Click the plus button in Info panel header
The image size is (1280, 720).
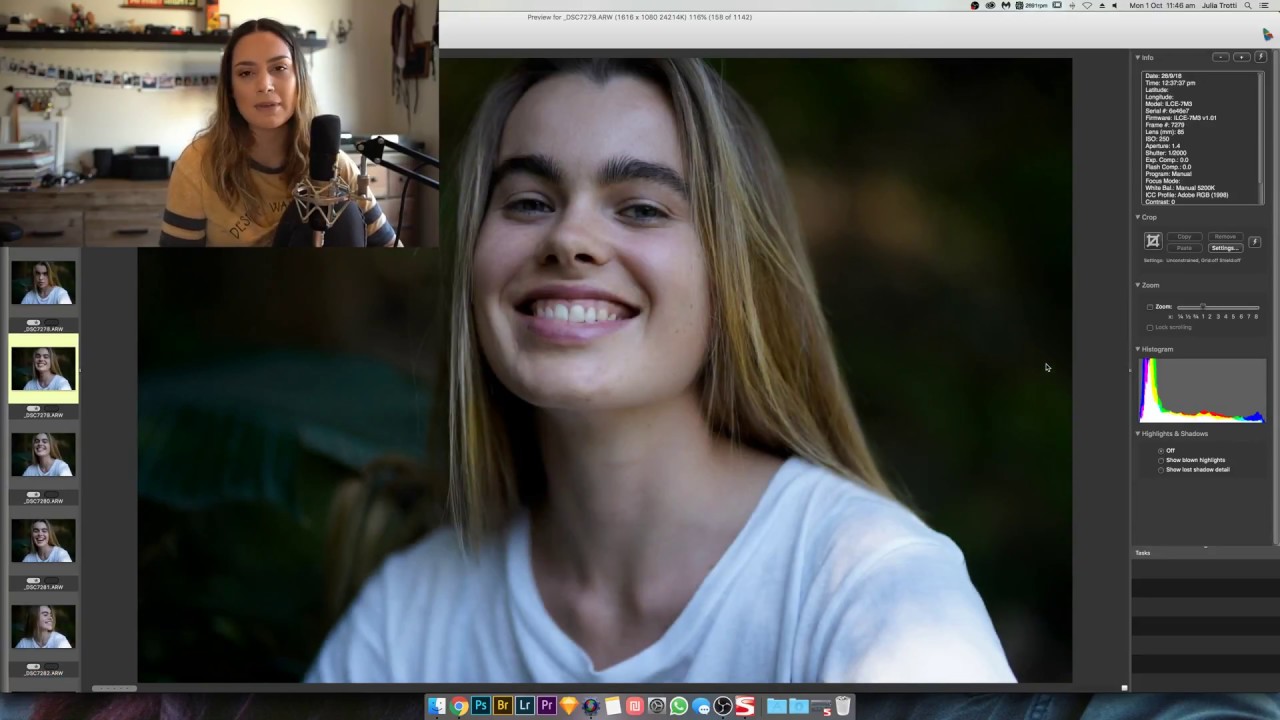(x=1241, y=57)
